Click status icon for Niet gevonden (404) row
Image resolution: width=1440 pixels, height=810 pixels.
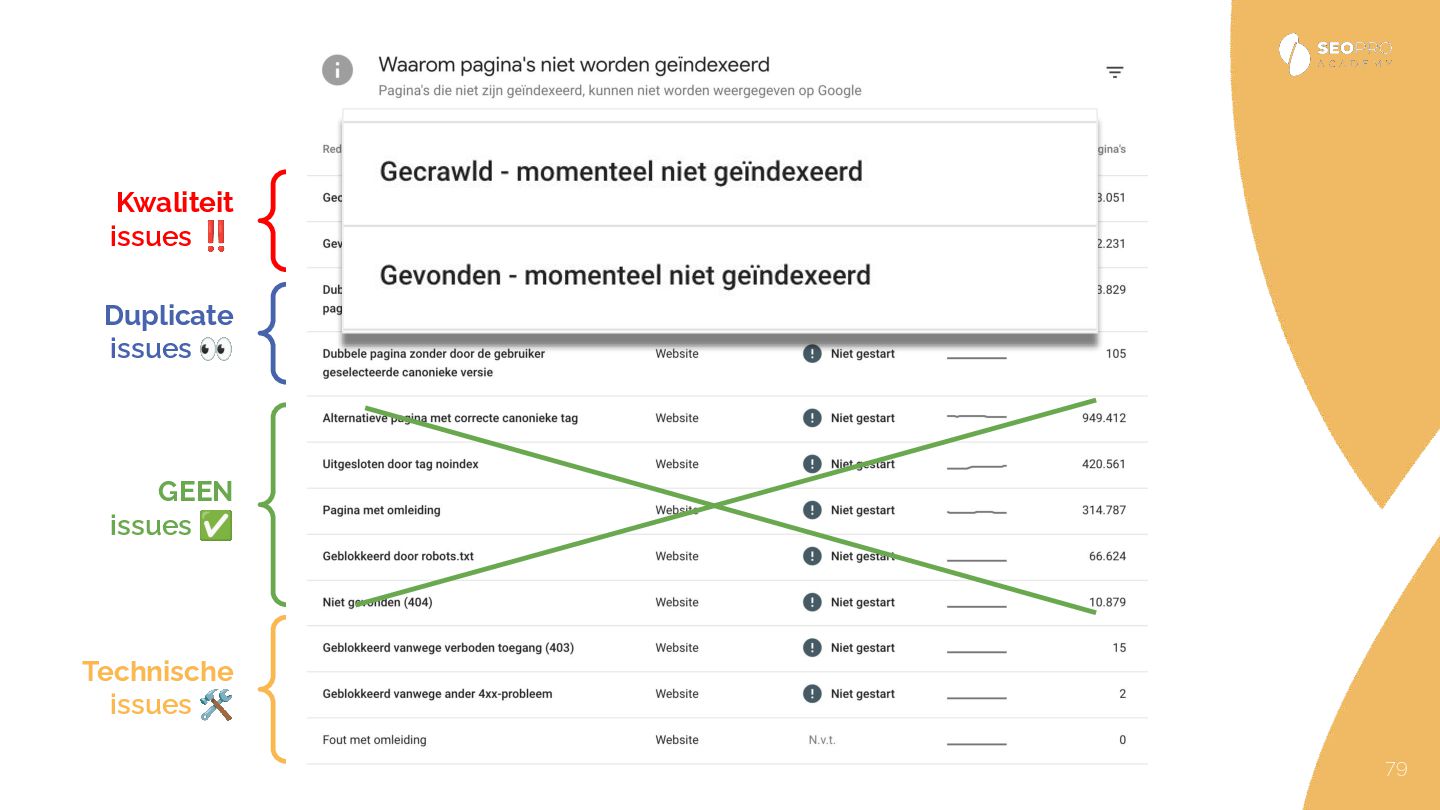(x=812, y=602)
